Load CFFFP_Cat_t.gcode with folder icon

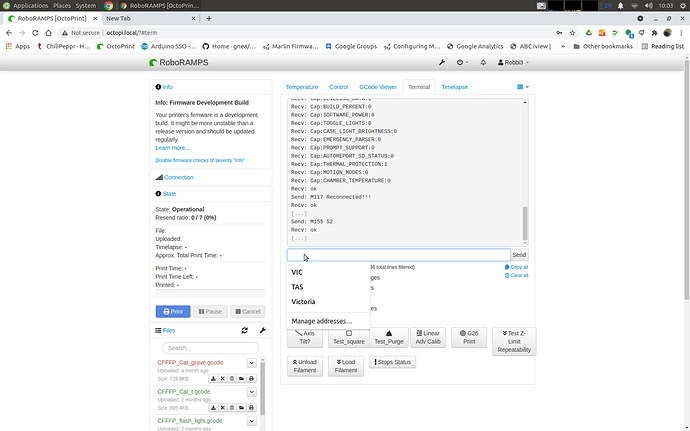[242, 408]
